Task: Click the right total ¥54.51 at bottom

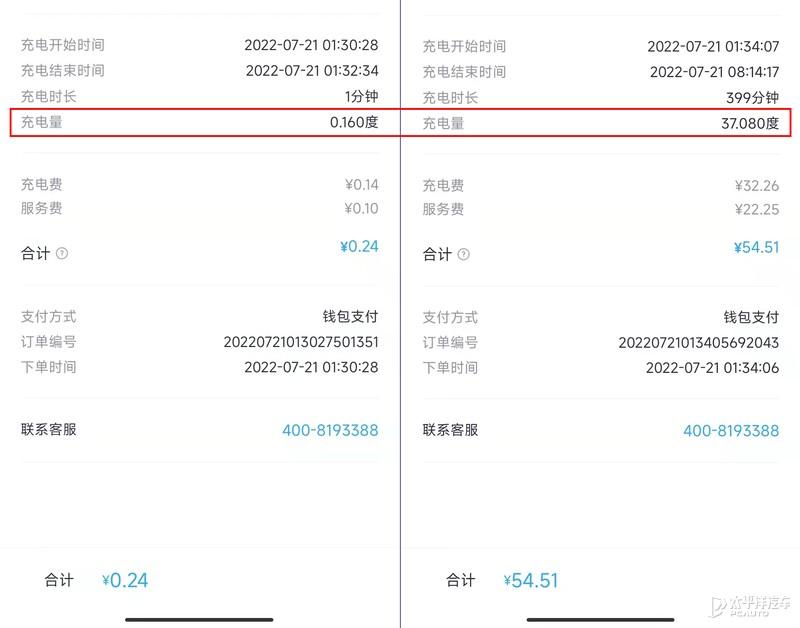Action: pos(531,581)
